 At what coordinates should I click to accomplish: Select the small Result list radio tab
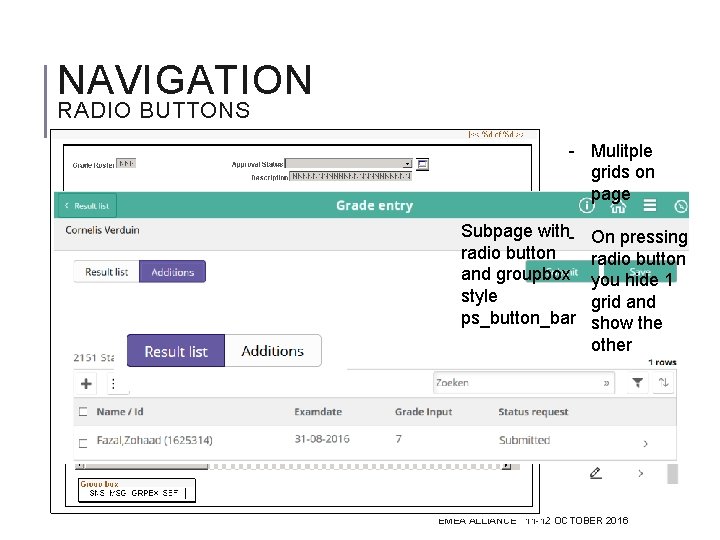[107, 272]
